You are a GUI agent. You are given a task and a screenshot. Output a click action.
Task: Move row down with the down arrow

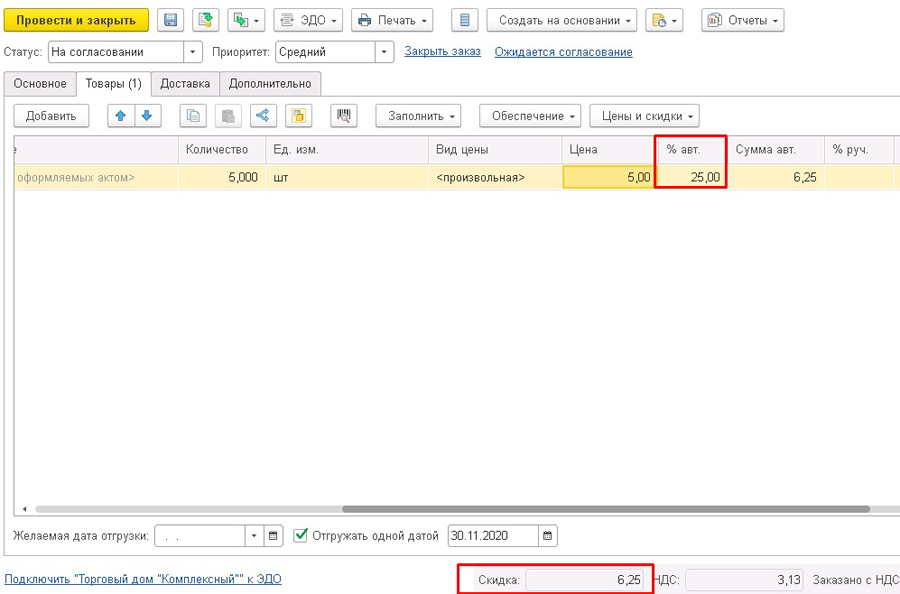tap(147, 116)
